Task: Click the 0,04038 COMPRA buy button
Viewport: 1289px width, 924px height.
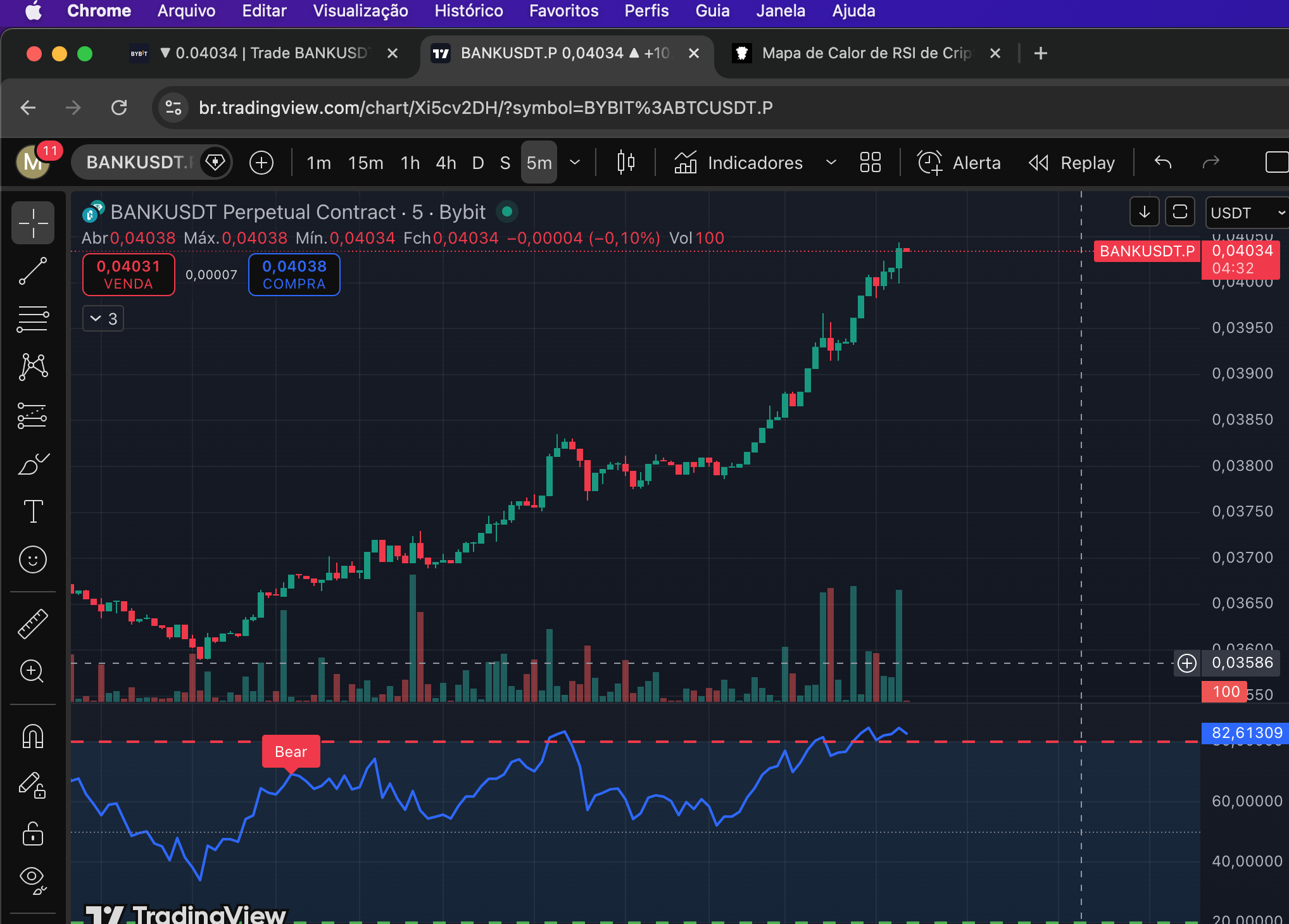Action: [294, 275]
